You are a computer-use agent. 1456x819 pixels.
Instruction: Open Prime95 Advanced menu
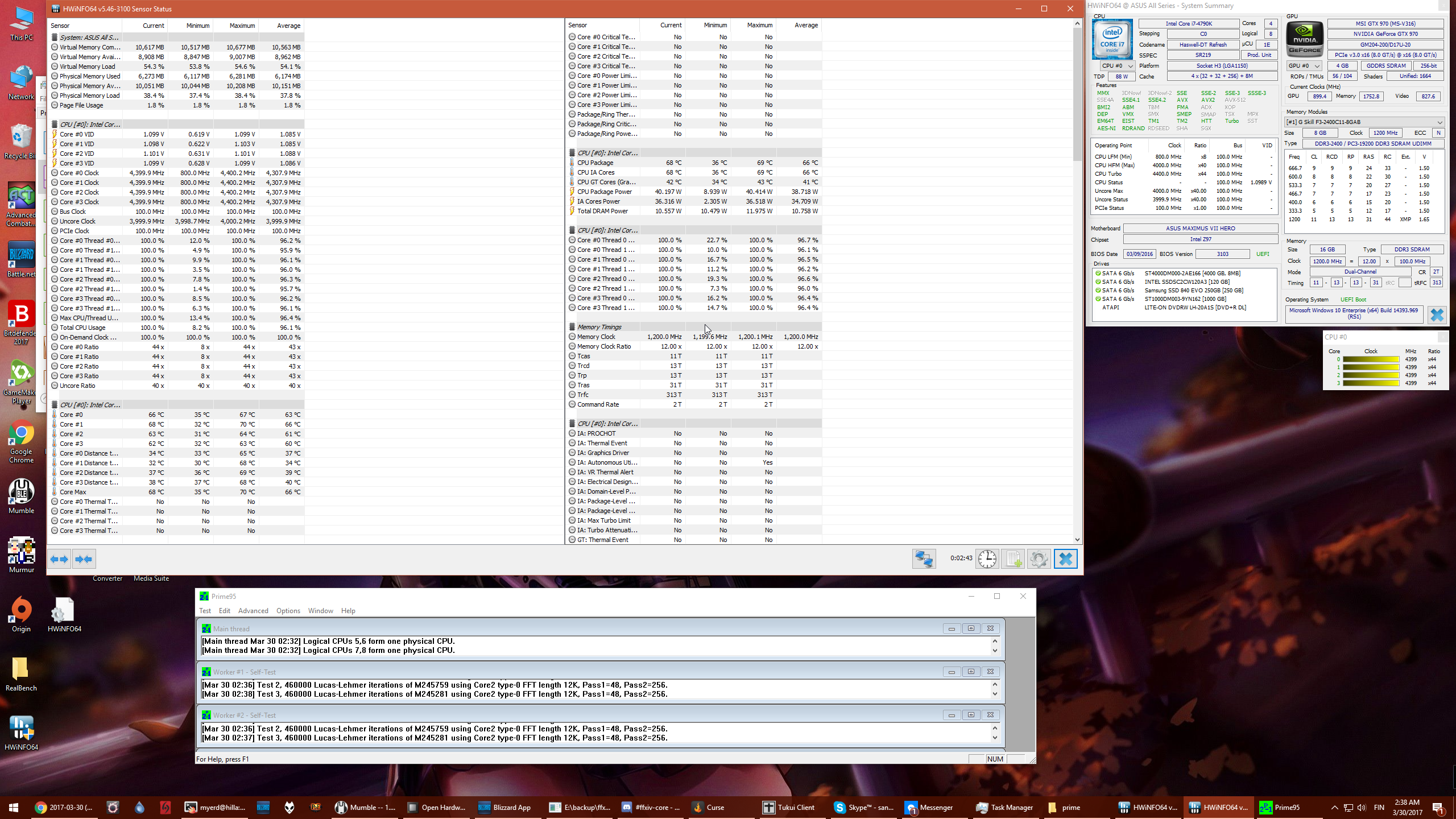[253, 611]
